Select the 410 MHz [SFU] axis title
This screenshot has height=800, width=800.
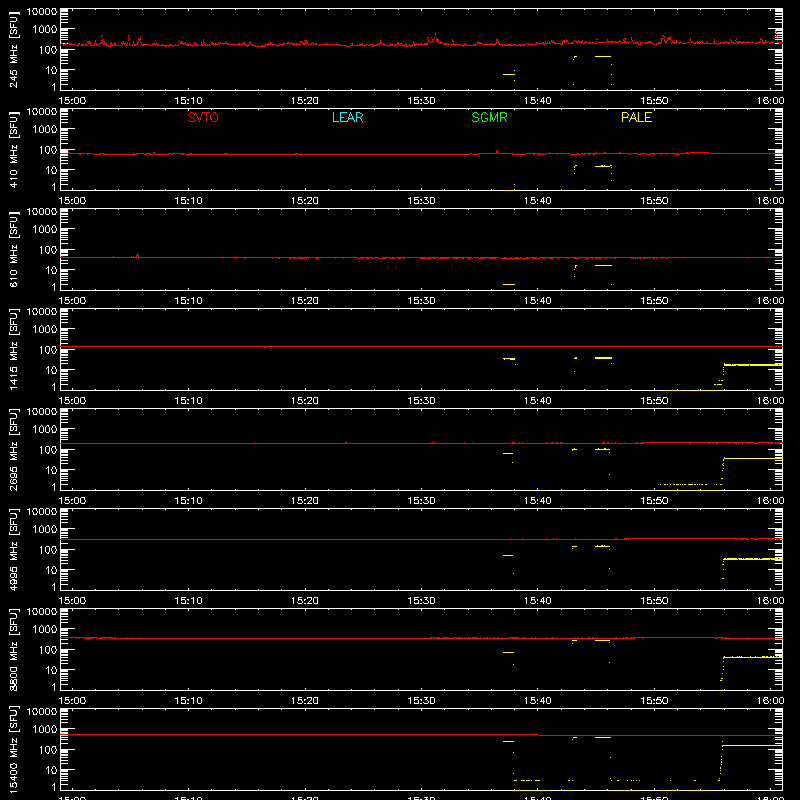pos(14,149)
